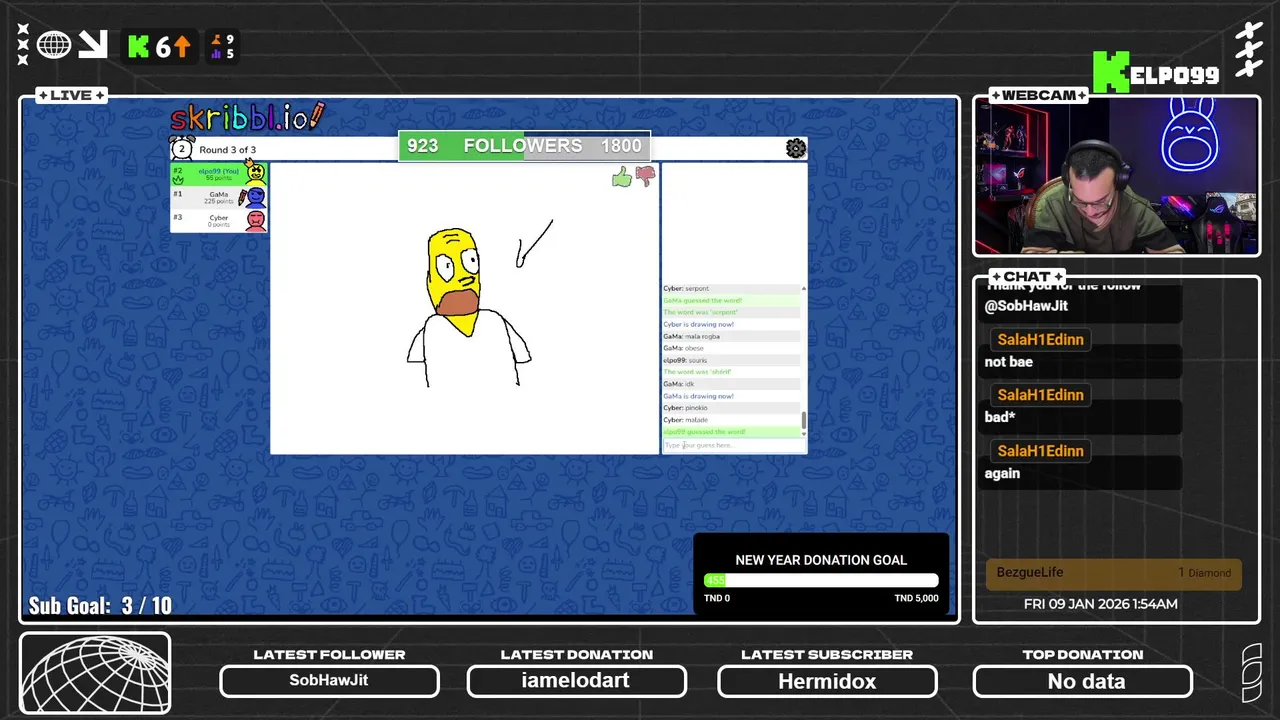Image resolution: width=1280 pixels, height=720 pixels.
Task: Click GaMa's blue avatar
Action: tap(256, 197)
